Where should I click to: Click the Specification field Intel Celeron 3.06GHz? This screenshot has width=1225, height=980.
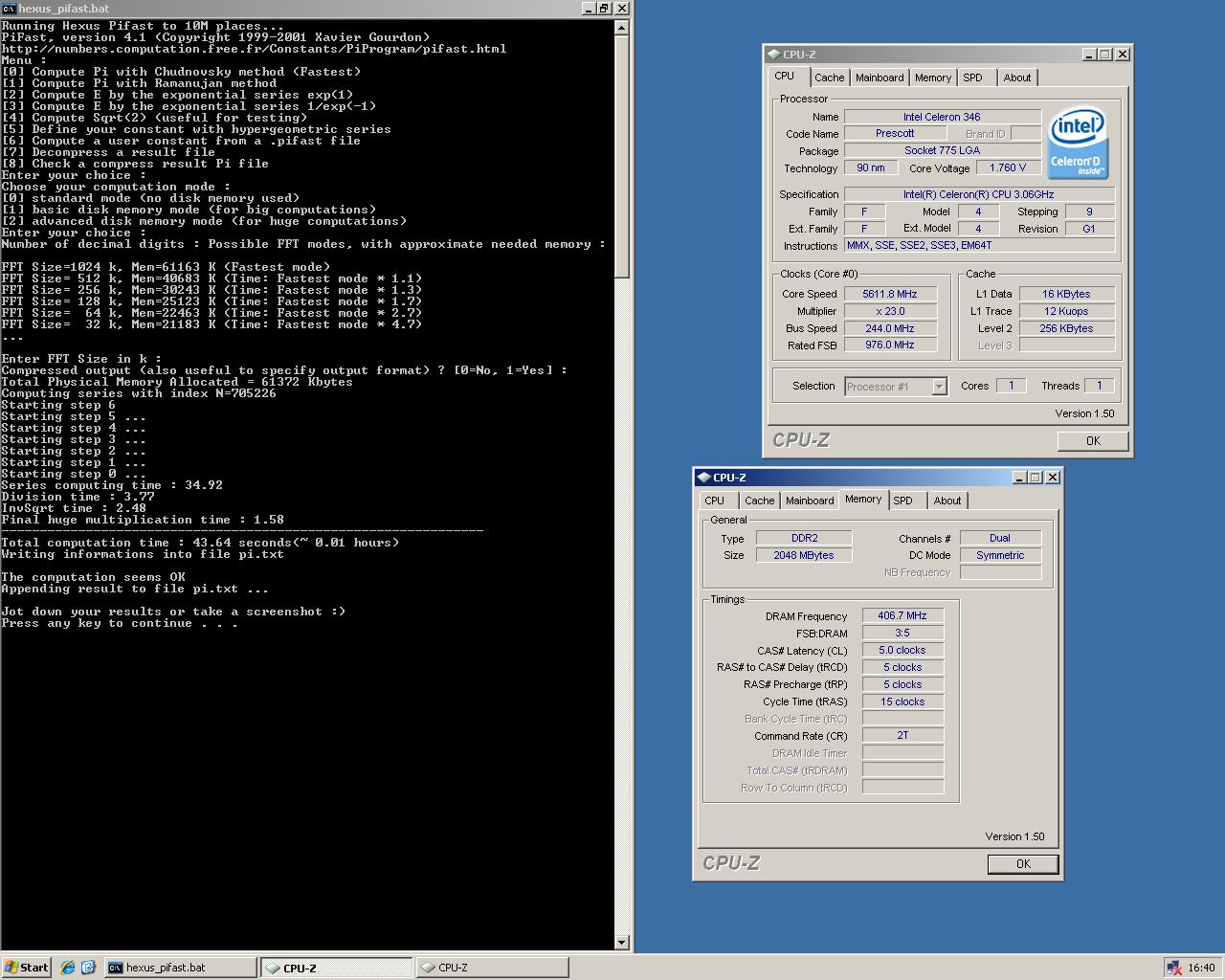[x=980, y=194]
